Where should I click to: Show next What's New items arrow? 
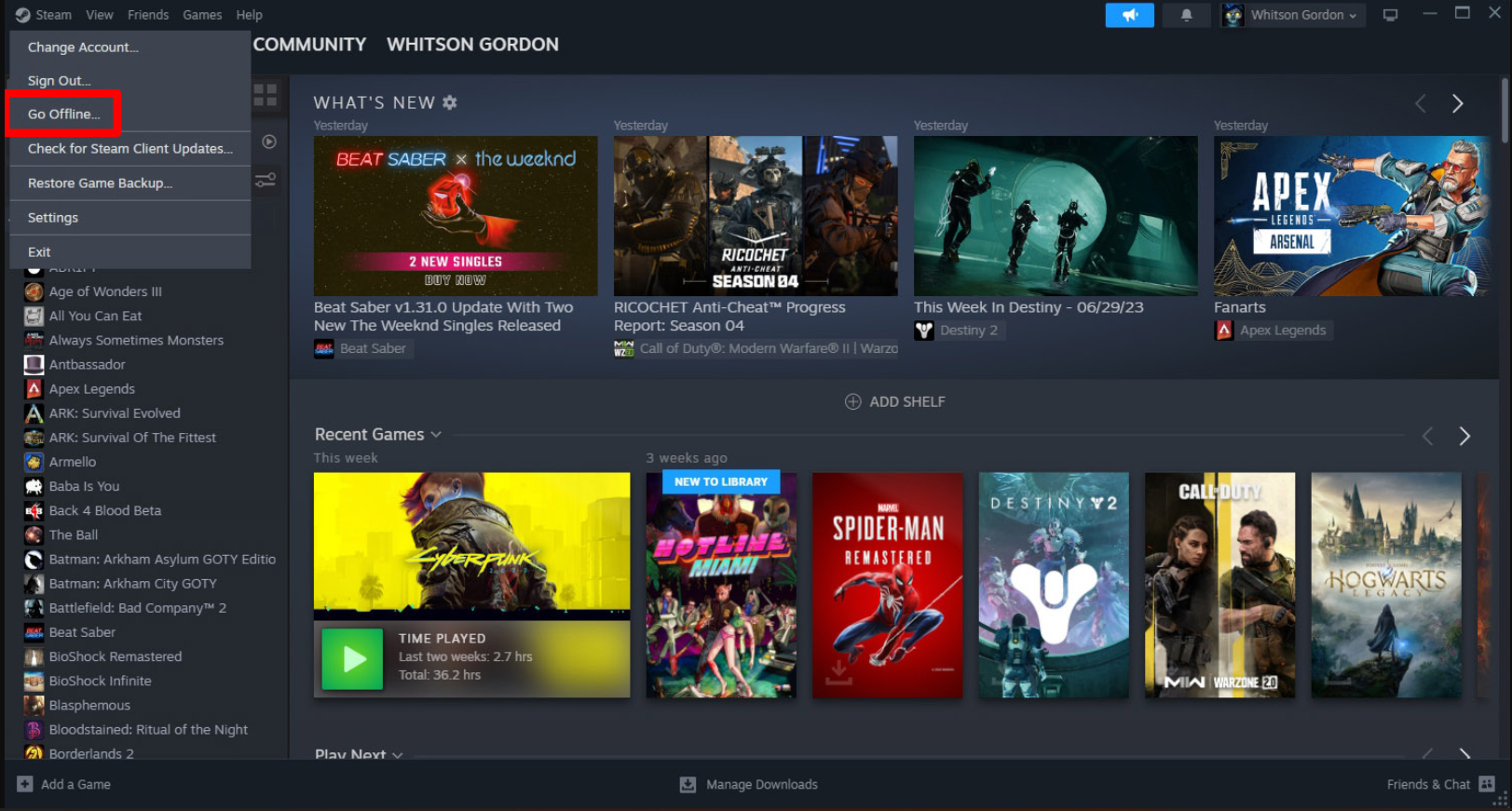point(1458,103)
